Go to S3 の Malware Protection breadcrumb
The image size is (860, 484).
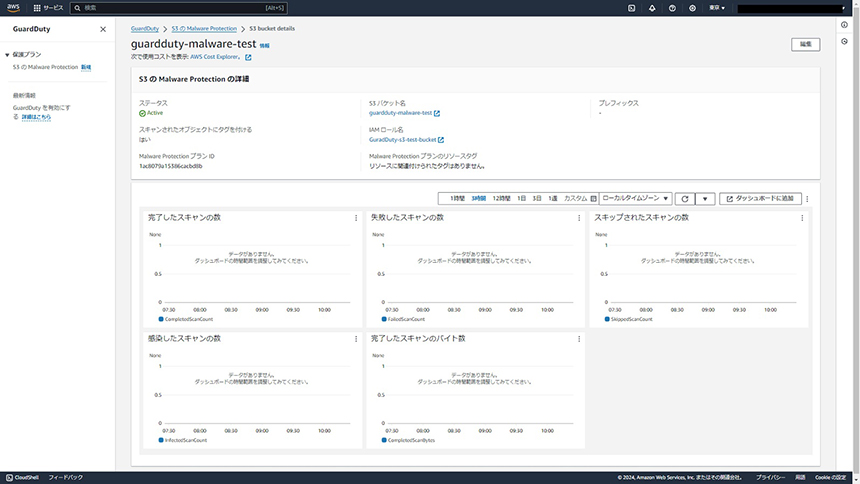pos(204,29)
